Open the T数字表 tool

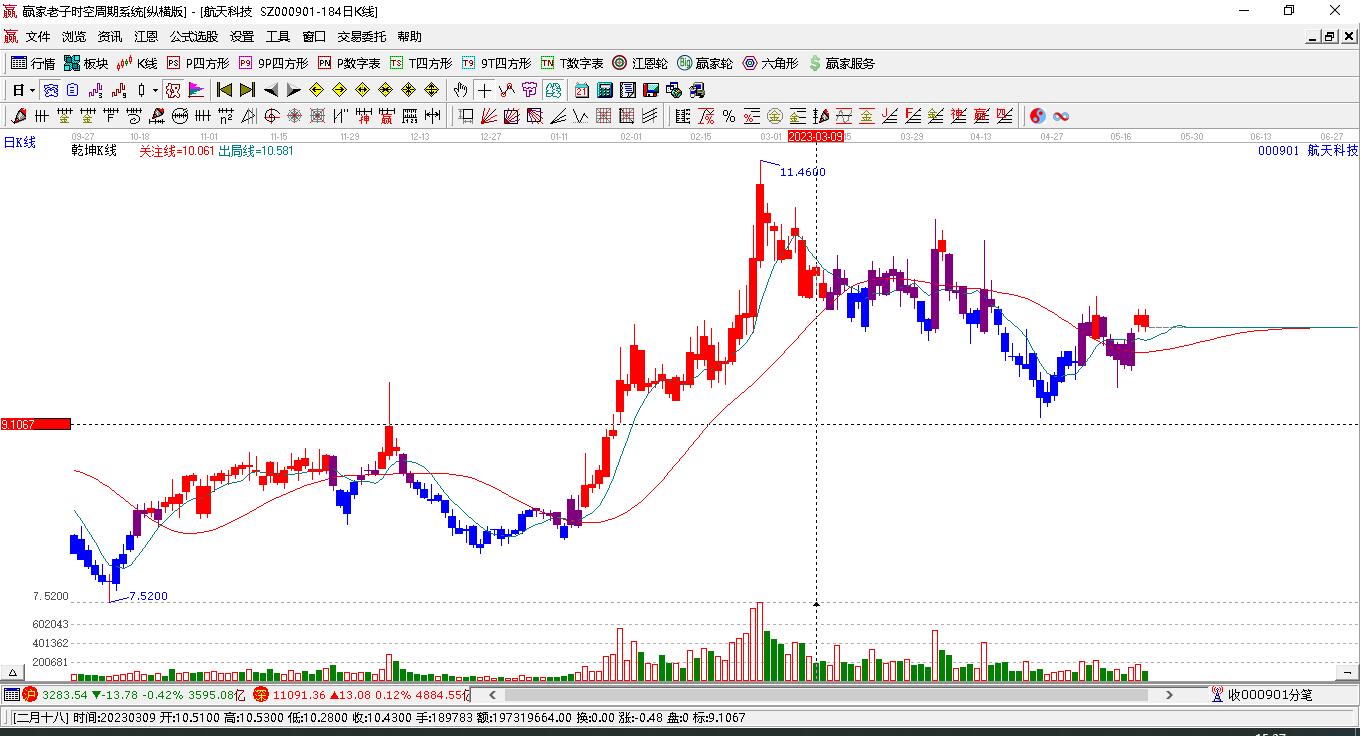coord(572,63)
